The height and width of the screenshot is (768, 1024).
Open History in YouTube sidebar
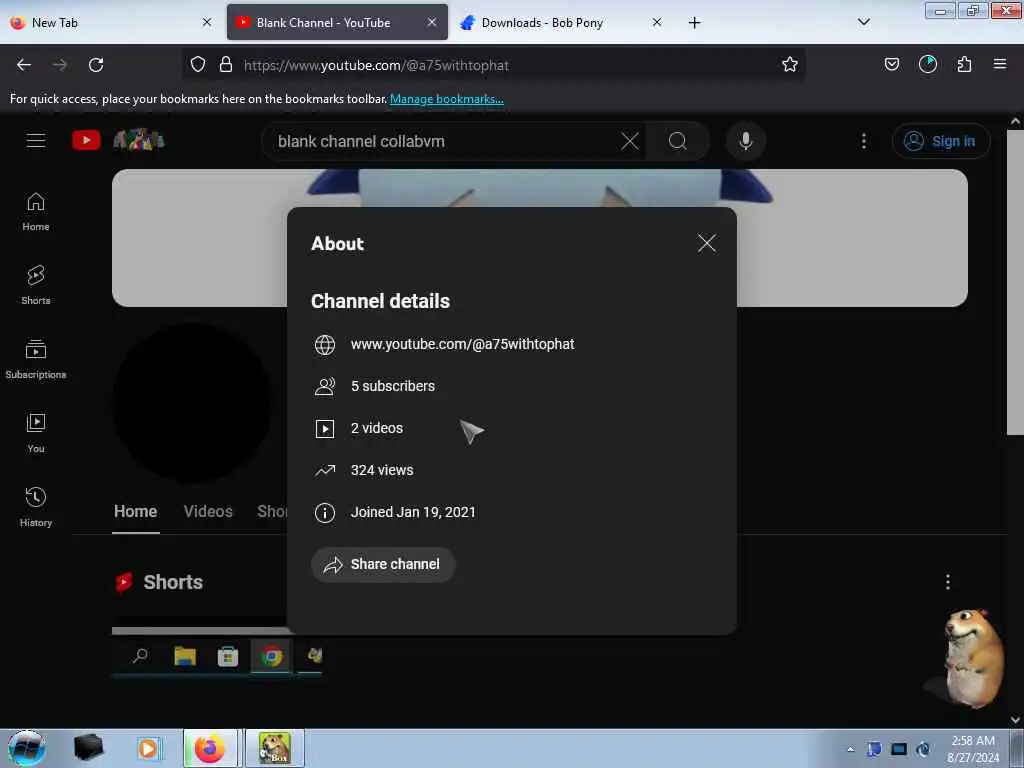[x=36, y=507]
